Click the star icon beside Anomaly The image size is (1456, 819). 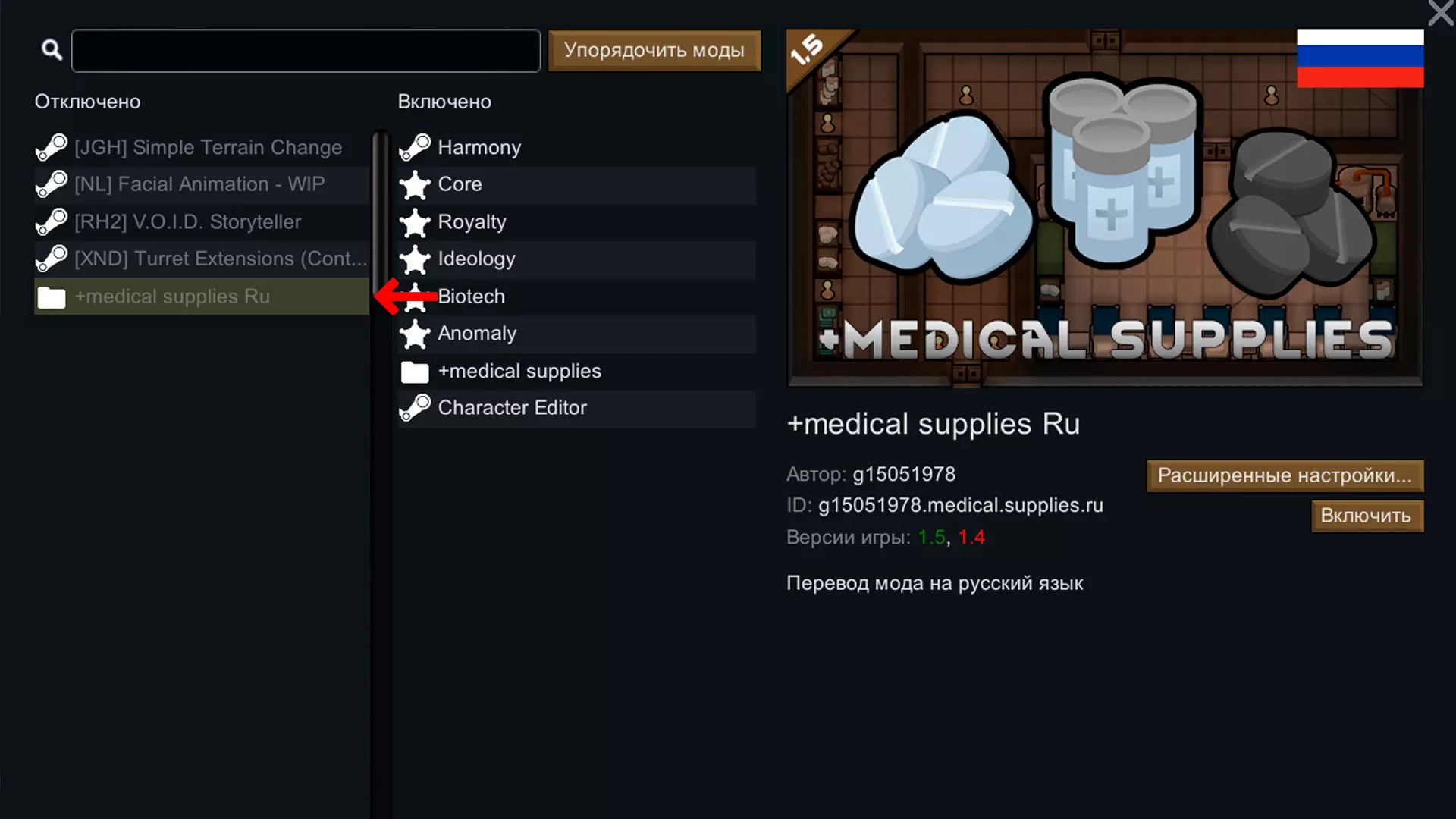[x=415, y=334]
